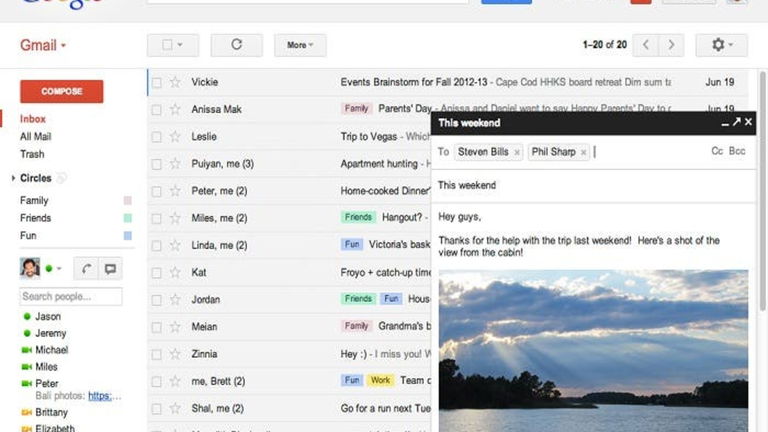The image size is (768, 432).
Task: Minimize the This weekend compose window
Action: coord(725,123)
